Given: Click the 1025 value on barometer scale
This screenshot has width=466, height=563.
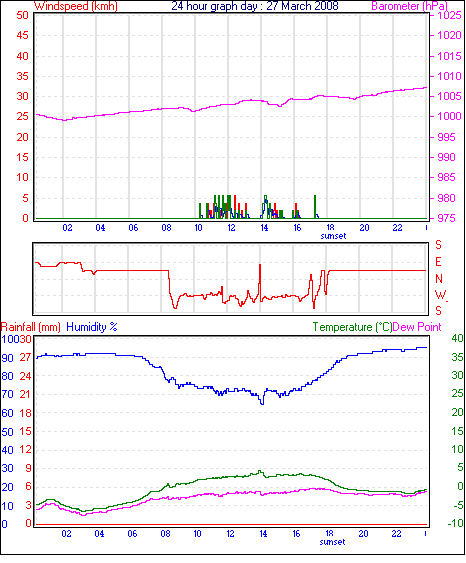Looking at the screenshot, I should pos(449,15).
